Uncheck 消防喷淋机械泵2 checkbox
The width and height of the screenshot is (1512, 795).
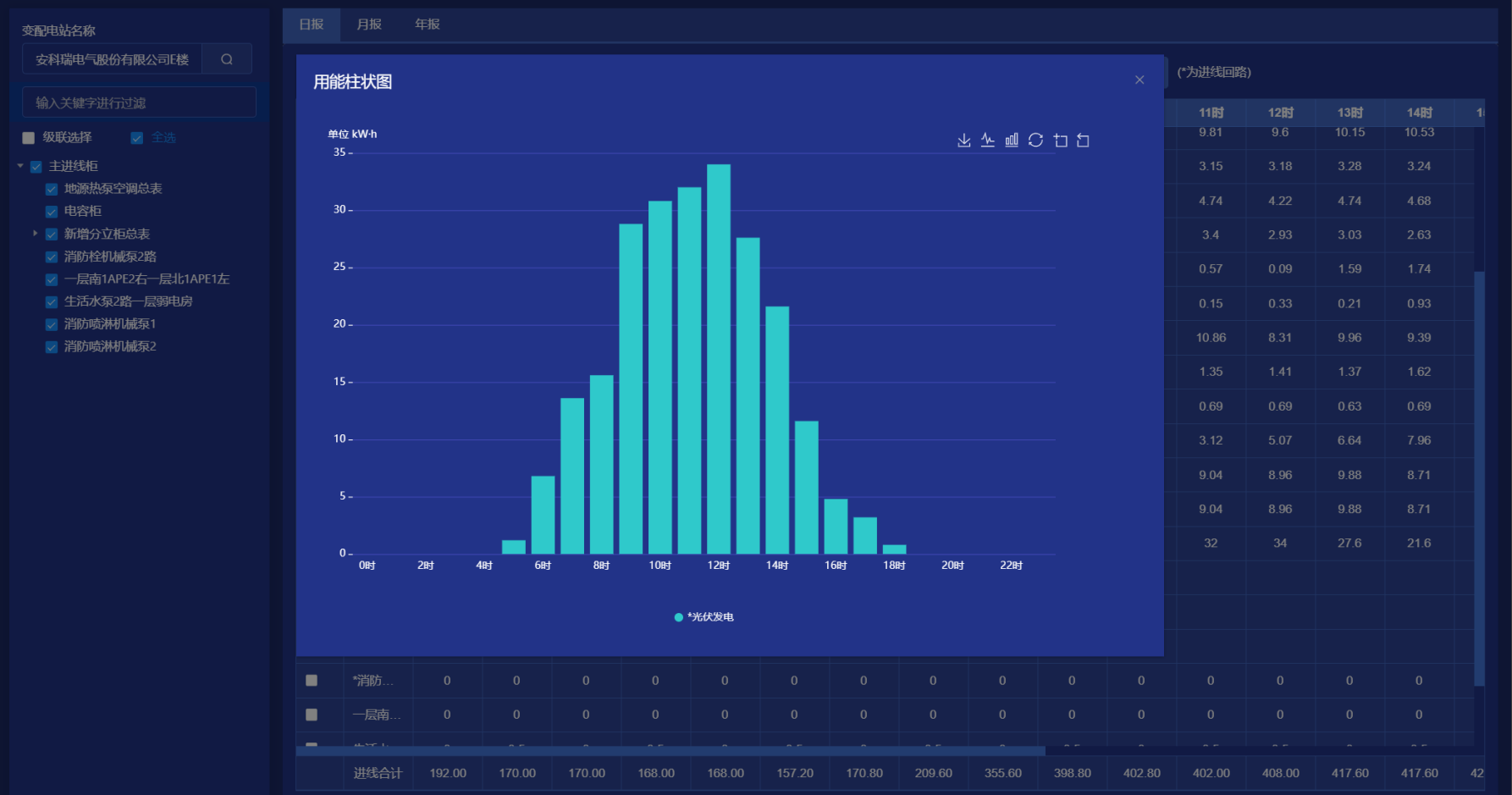(x=52, y=347)
